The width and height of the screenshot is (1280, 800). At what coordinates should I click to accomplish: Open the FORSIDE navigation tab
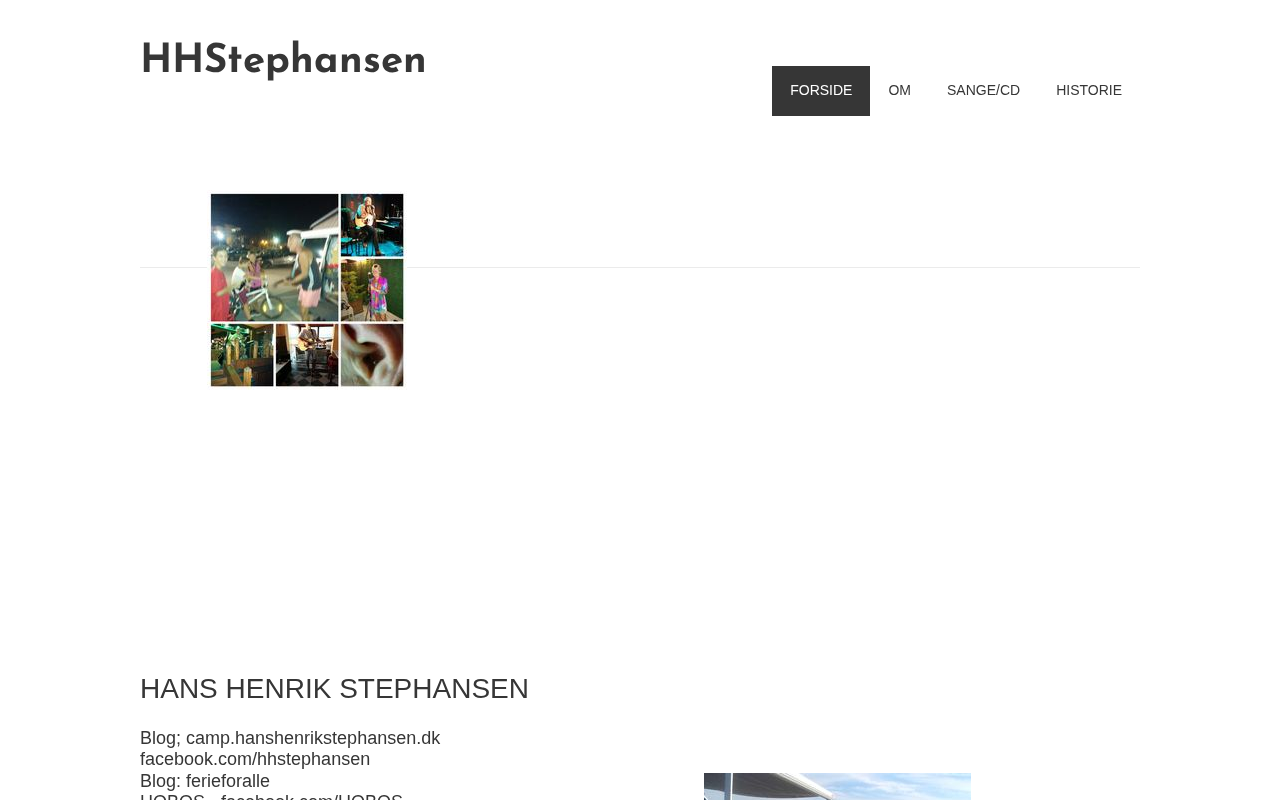(821, 91)
